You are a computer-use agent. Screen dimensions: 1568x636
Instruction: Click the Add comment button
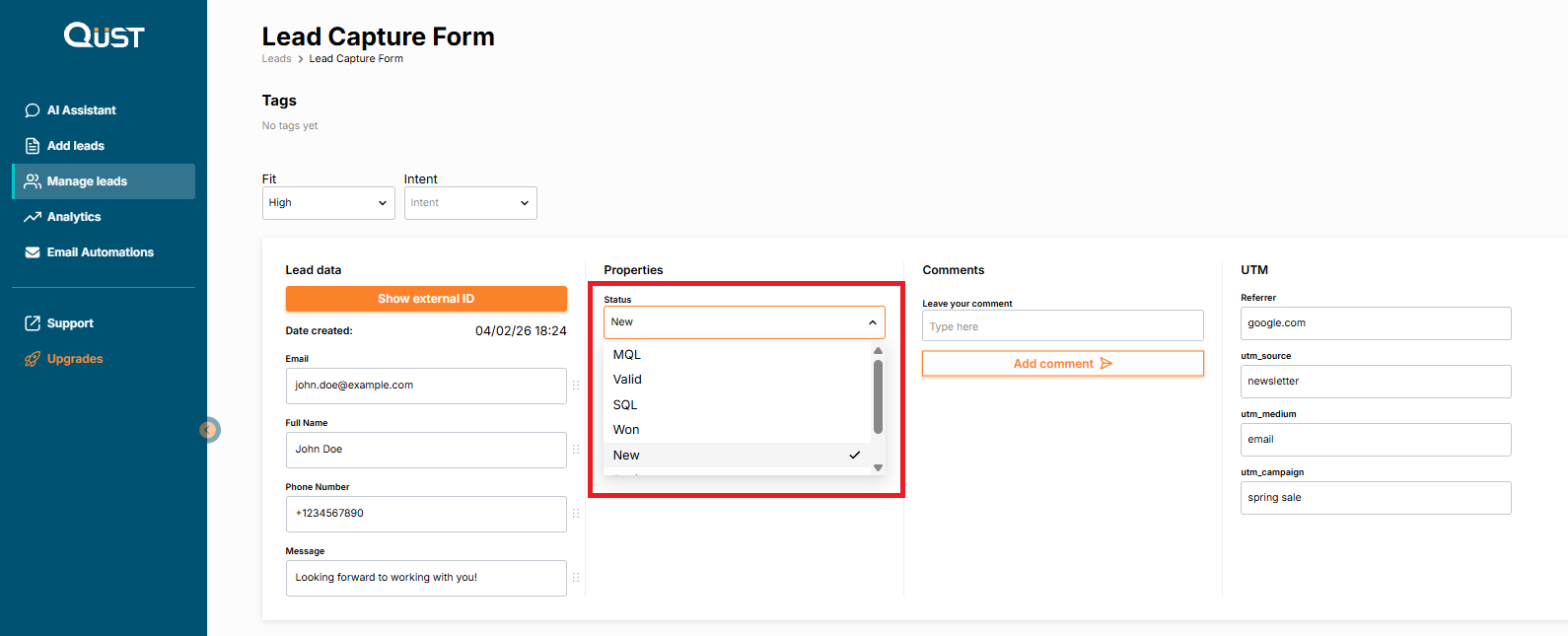point(1062,364)
